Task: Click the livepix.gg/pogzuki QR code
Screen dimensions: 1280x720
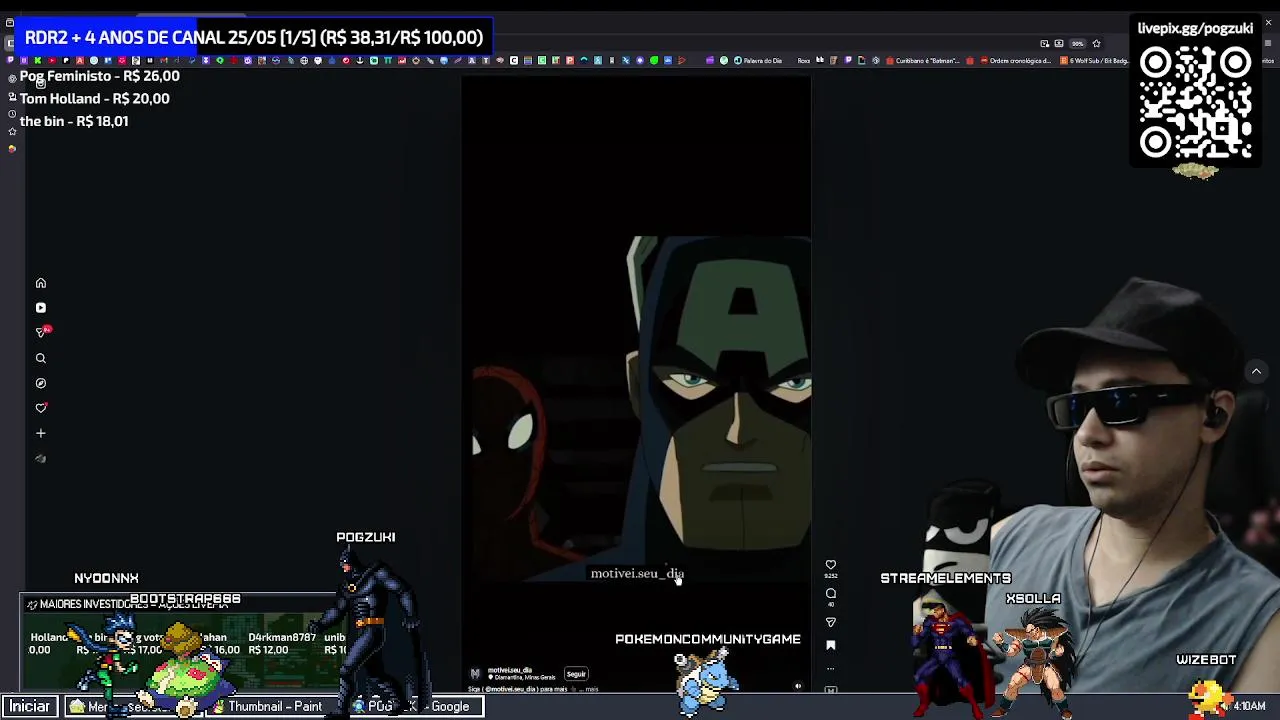Action: click(x=1196, y=103)
